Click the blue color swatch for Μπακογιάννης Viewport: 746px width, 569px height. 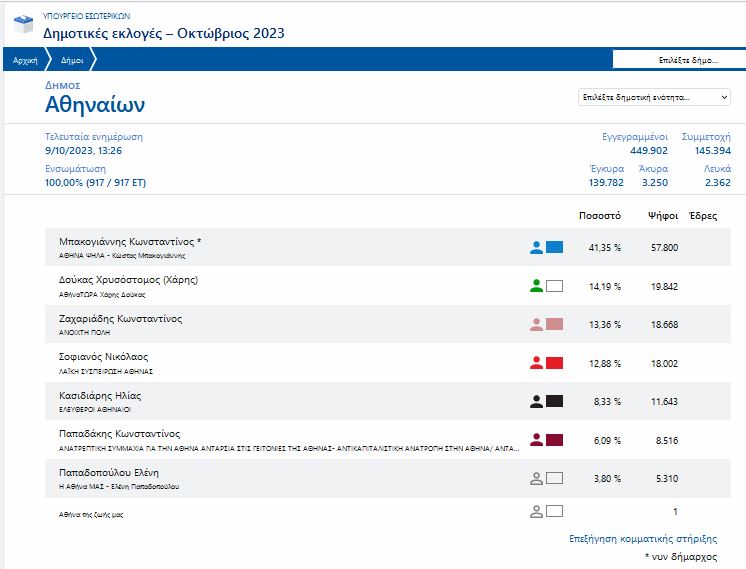555,248
